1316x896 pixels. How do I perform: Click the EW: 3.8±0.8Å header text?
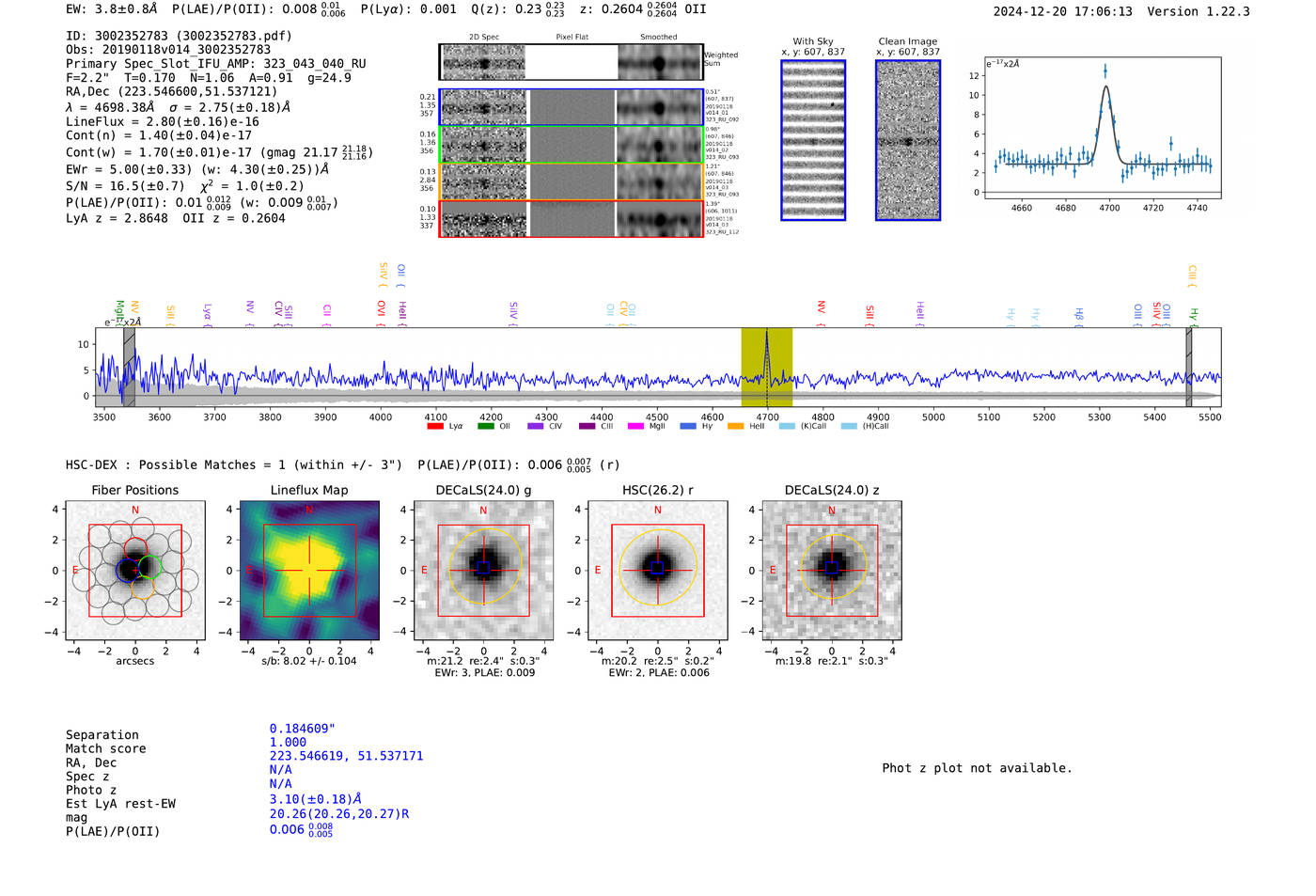[112, 9]
